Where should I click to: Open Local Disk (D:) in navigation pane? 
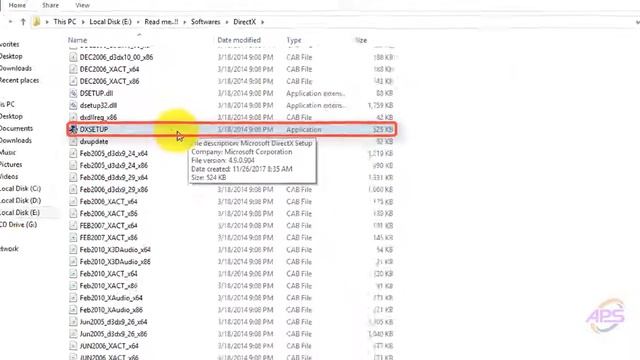click(x=20, y=201)
